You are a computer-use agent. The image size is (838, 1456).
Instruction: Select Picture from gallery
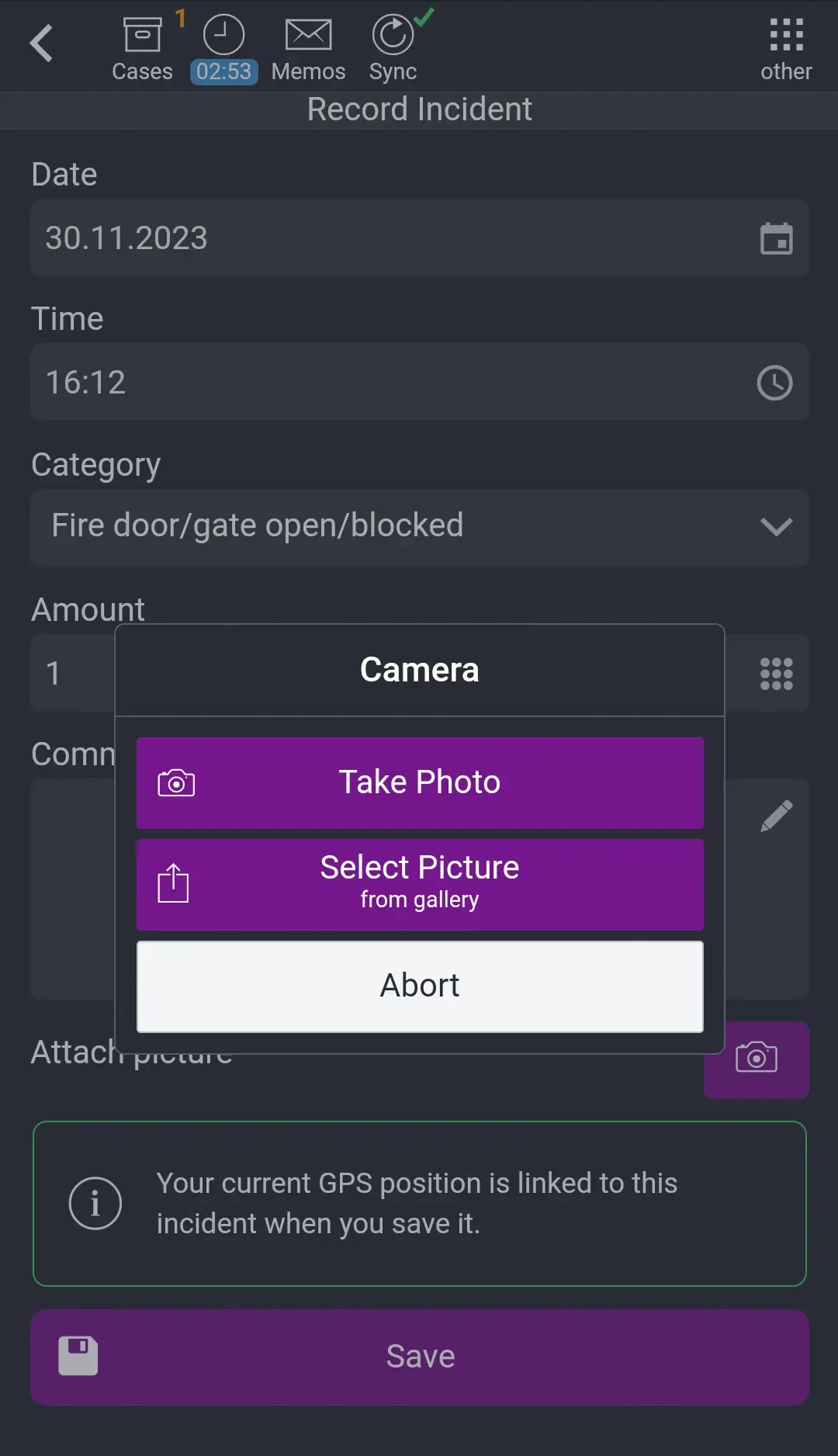419,883
